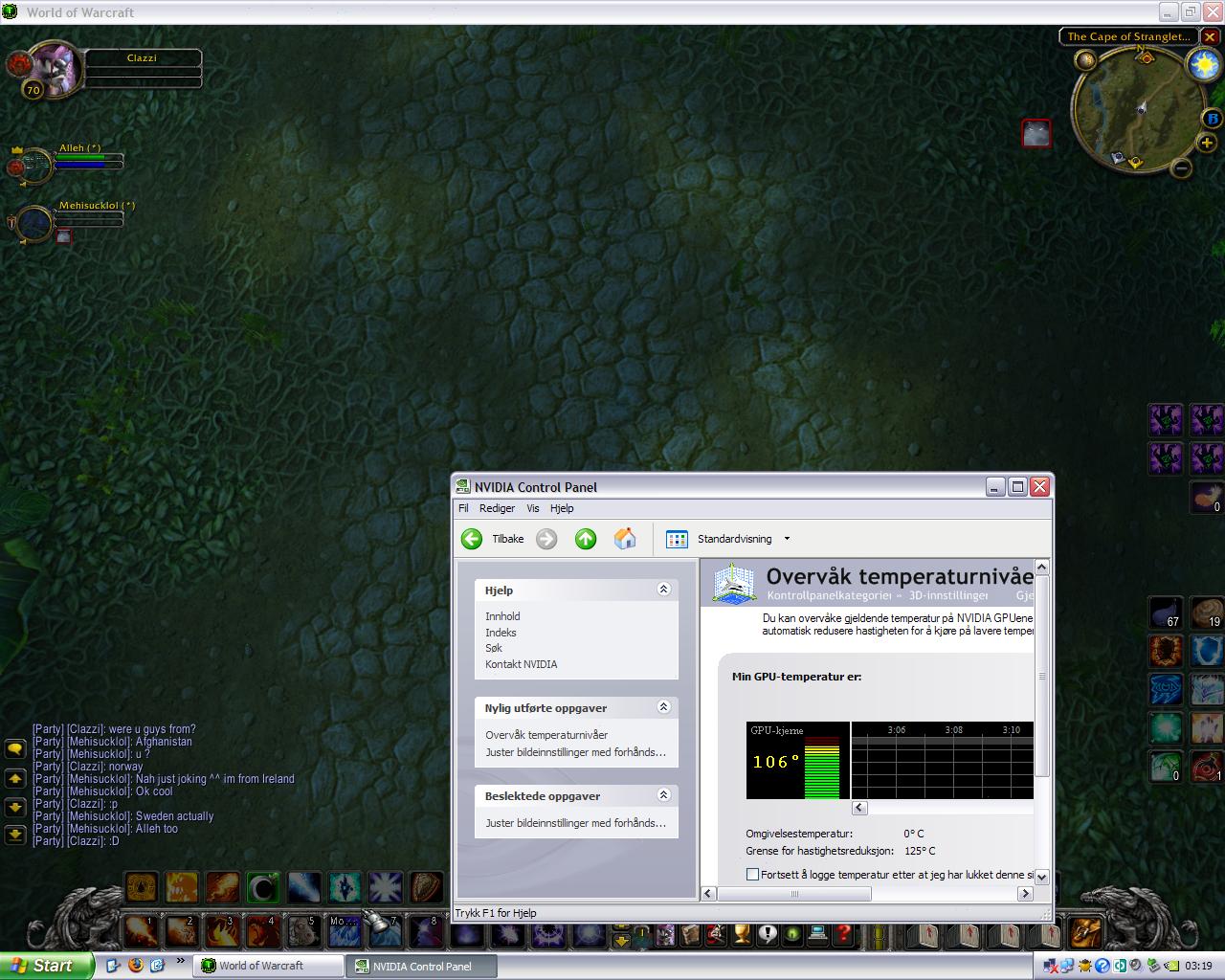Click the snowflake ability on upper action bar
Viewport: 1225px width, 980px height.
385,887
